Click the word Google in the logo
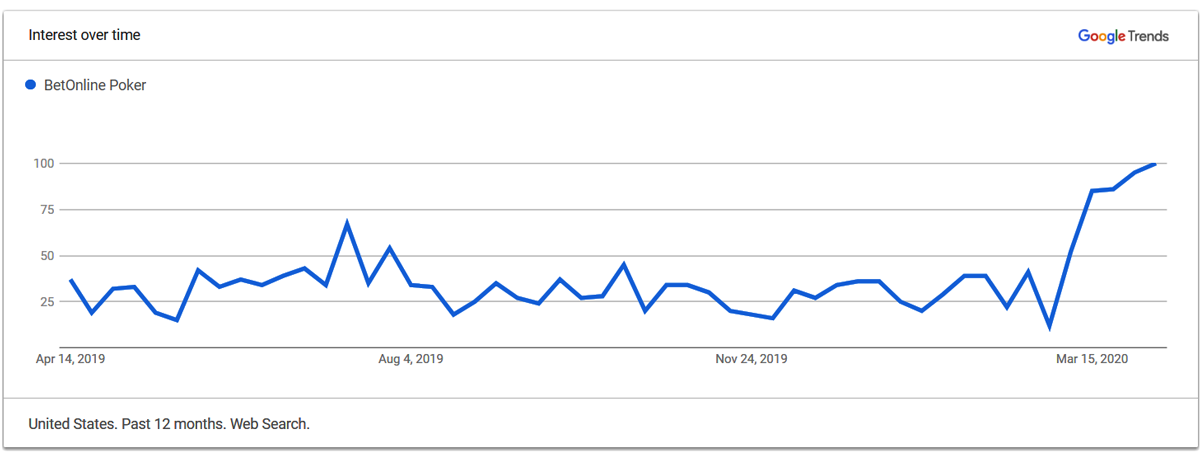This screenshot has width=1200, height=455. point(1101,37)
